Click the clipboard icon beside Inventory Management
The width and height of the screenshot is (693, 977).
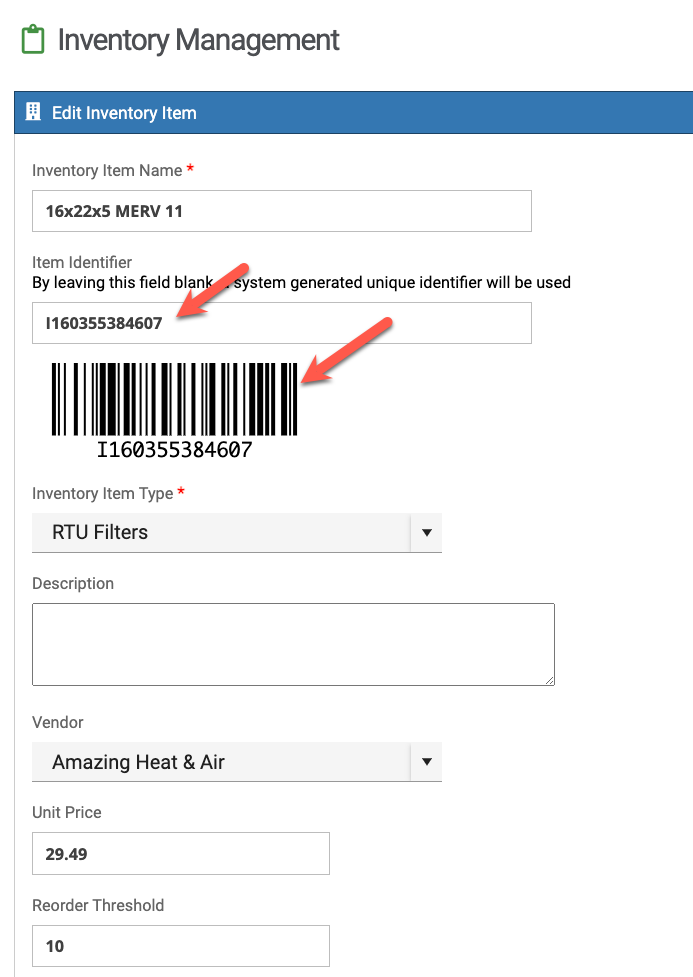33,41
